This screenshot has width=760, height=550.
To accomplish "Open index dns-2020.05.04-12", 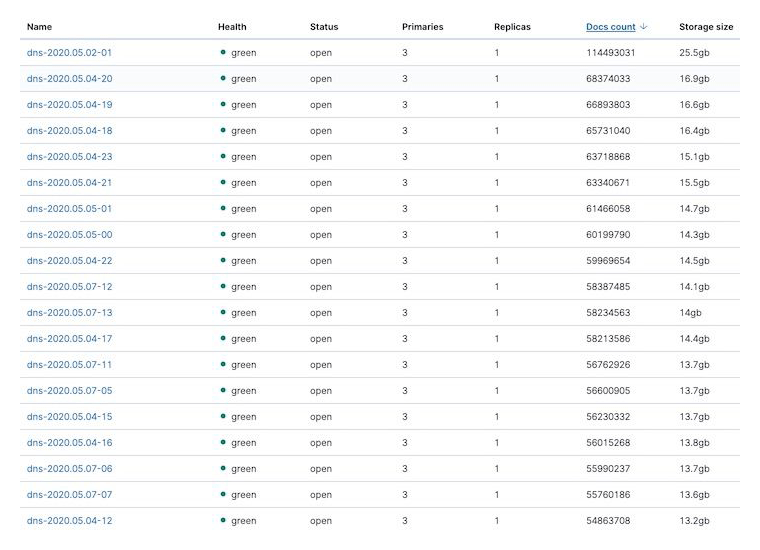I will (69, 520).
